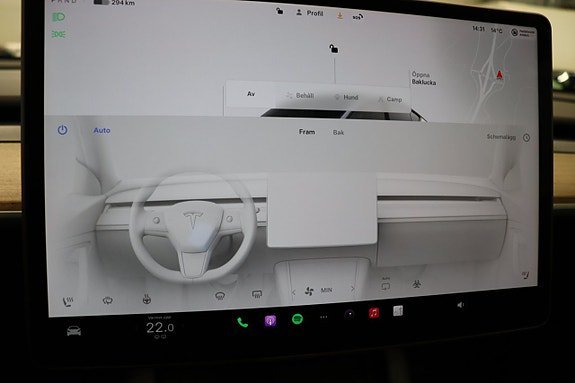Tap the fan speed icon
Screen dimensions: 575x383
point(309,291)
